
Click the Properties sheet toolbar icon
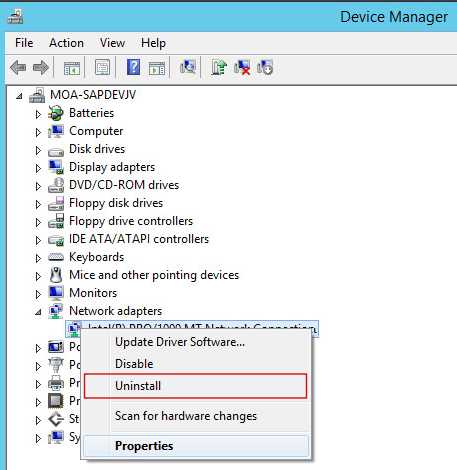(x=102, y=67)
